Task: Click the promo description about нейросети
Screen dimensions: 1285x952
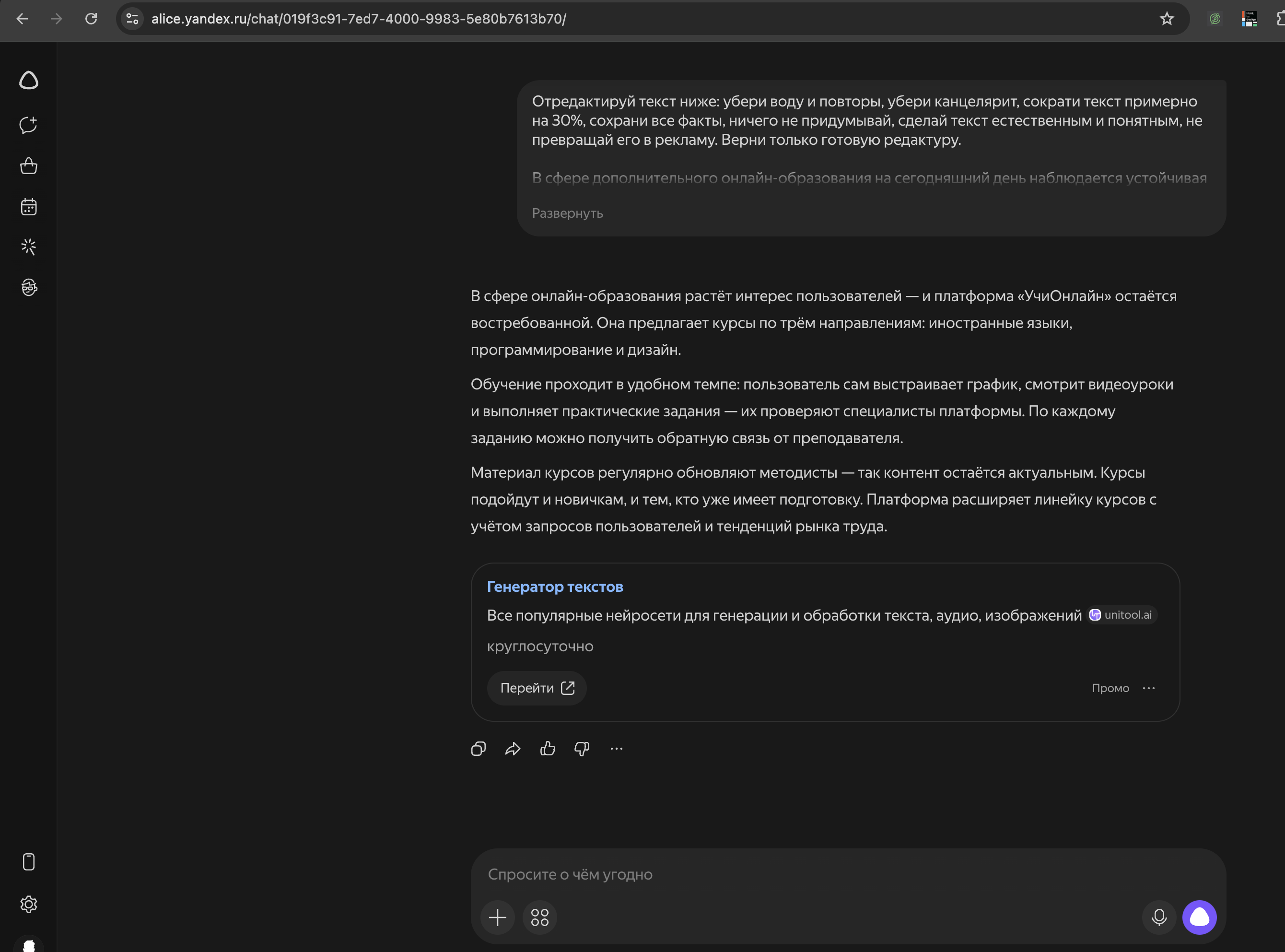Action: (x=784, y=615)
